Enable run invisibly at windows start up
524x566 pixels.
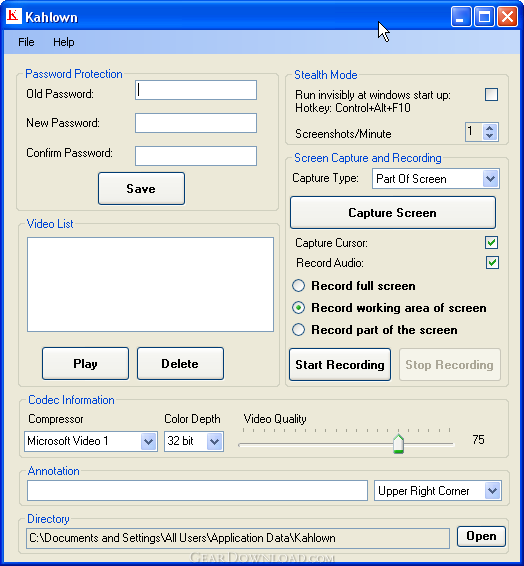click(491, 95)
